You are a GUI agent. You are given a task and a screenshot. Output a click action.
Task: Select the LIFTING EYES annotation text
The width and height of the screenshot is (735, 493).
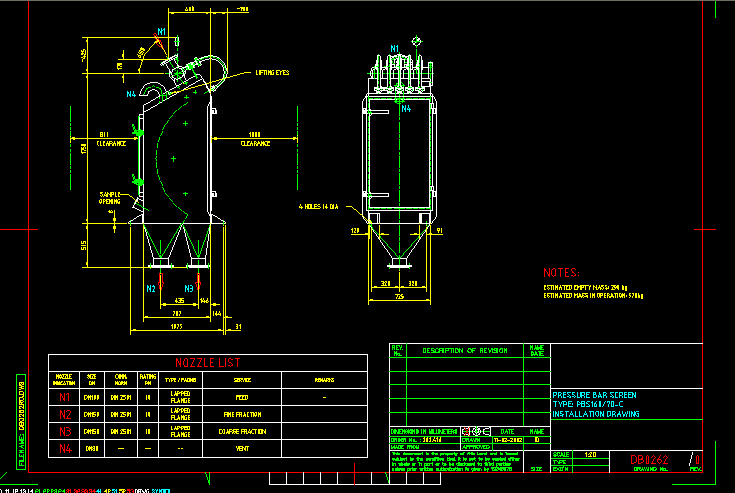271,73
